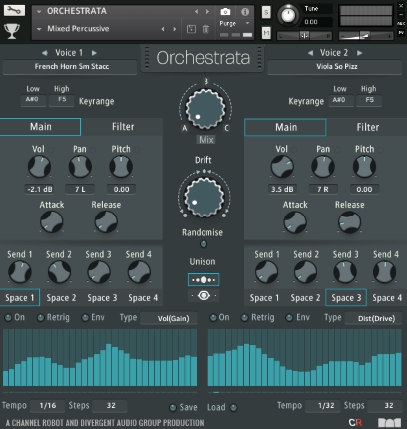Go to next instrument next to ORCHESTRATA
The image size is (407, 429).
pos(208,12)
